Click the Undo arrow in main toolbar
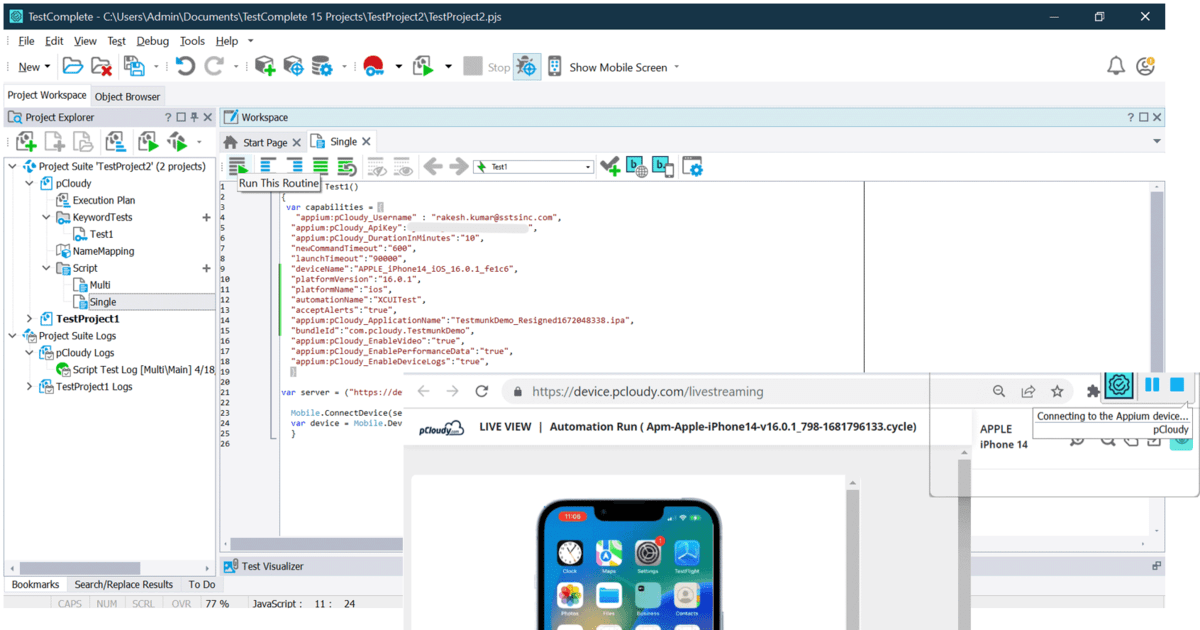The image size is (1200, 630). (x=185, y=67)
